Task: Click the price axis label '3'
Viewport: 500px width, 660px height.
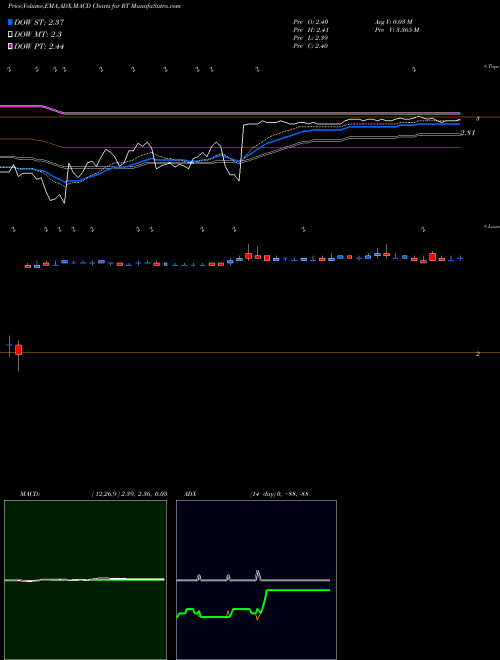Action: [x=478, y=119]
